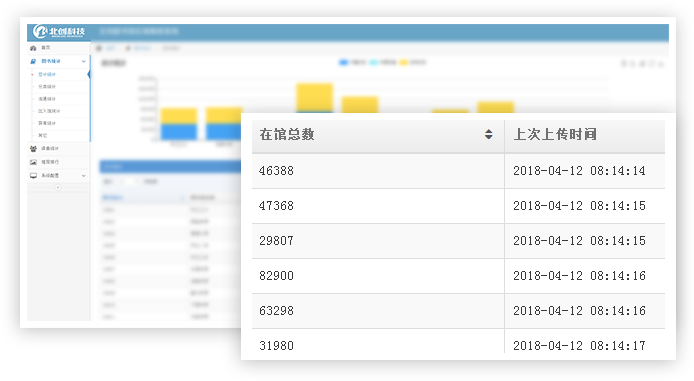
Task: Click the home icon in breadcrumb bar
Action: coord(99,48)
